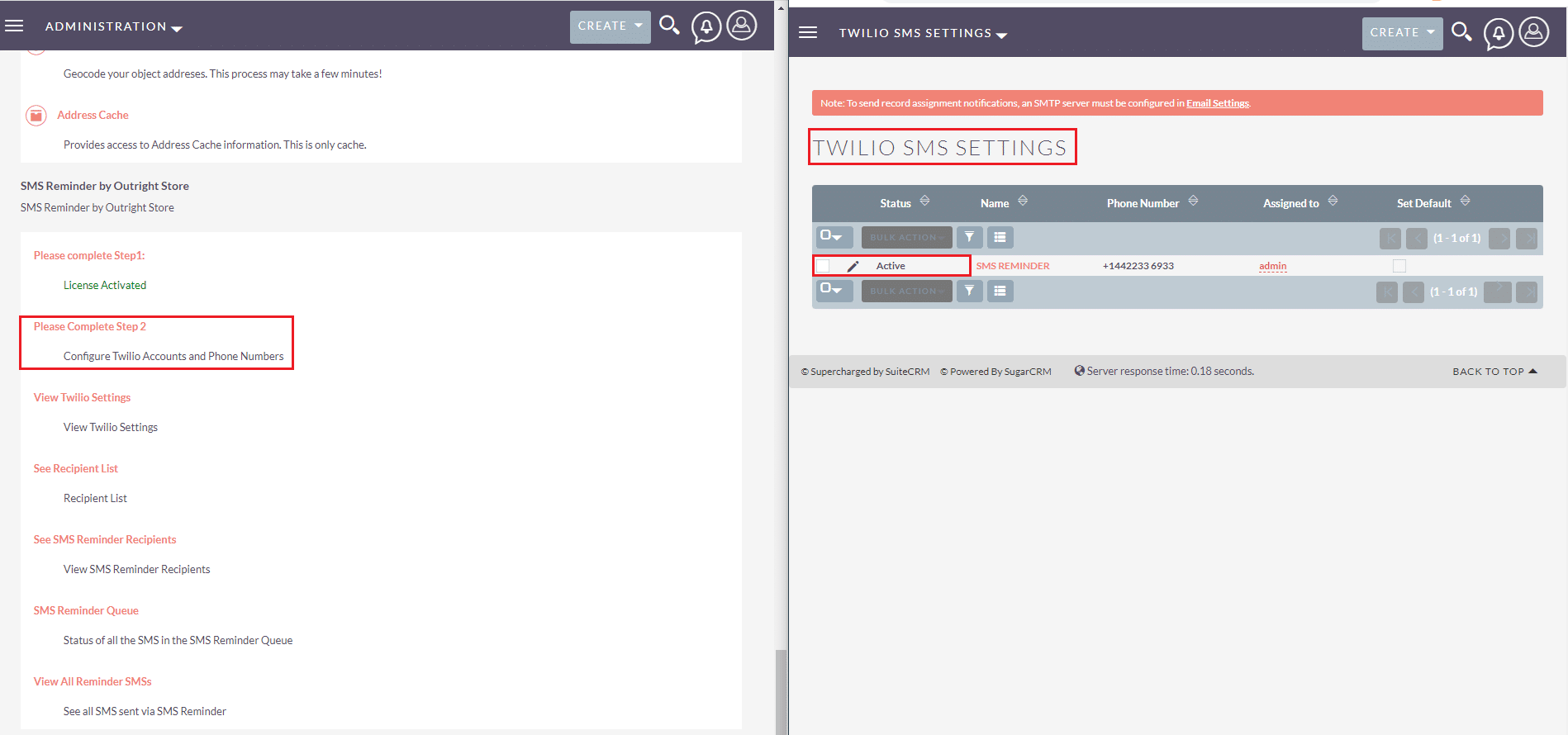Click License Activated text
1568x735 pixels.
tap(105, 286)
